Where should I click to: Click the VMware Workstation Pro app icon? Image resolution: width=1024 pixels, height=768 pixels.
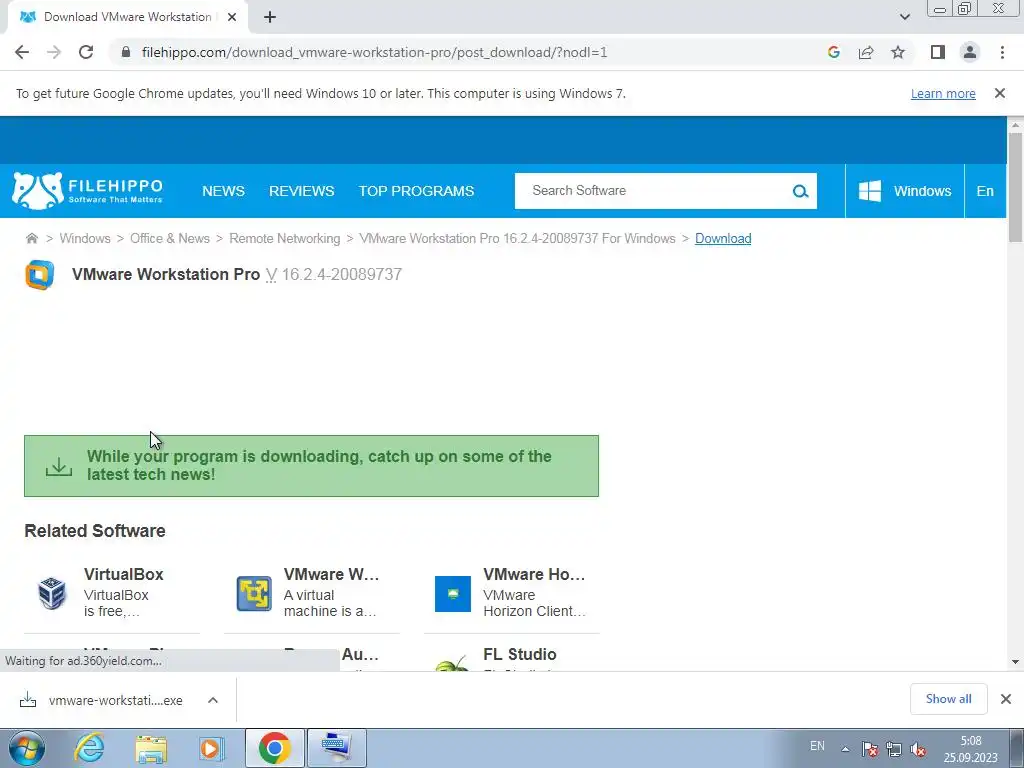[x=39, y=275]
